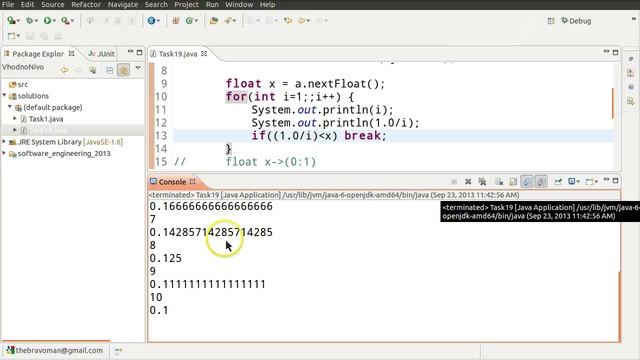Click Pin Console icon
The image size is (640, 360).
[x=558, y=181]
